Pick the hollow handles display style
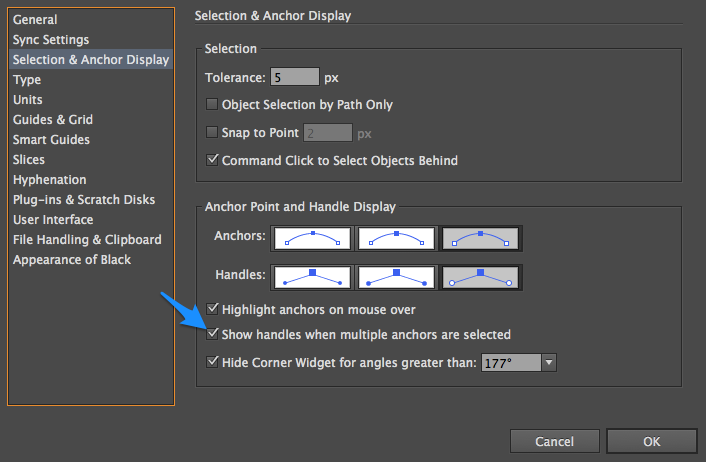This screenshot has width=706, height=462. point(480,277)
